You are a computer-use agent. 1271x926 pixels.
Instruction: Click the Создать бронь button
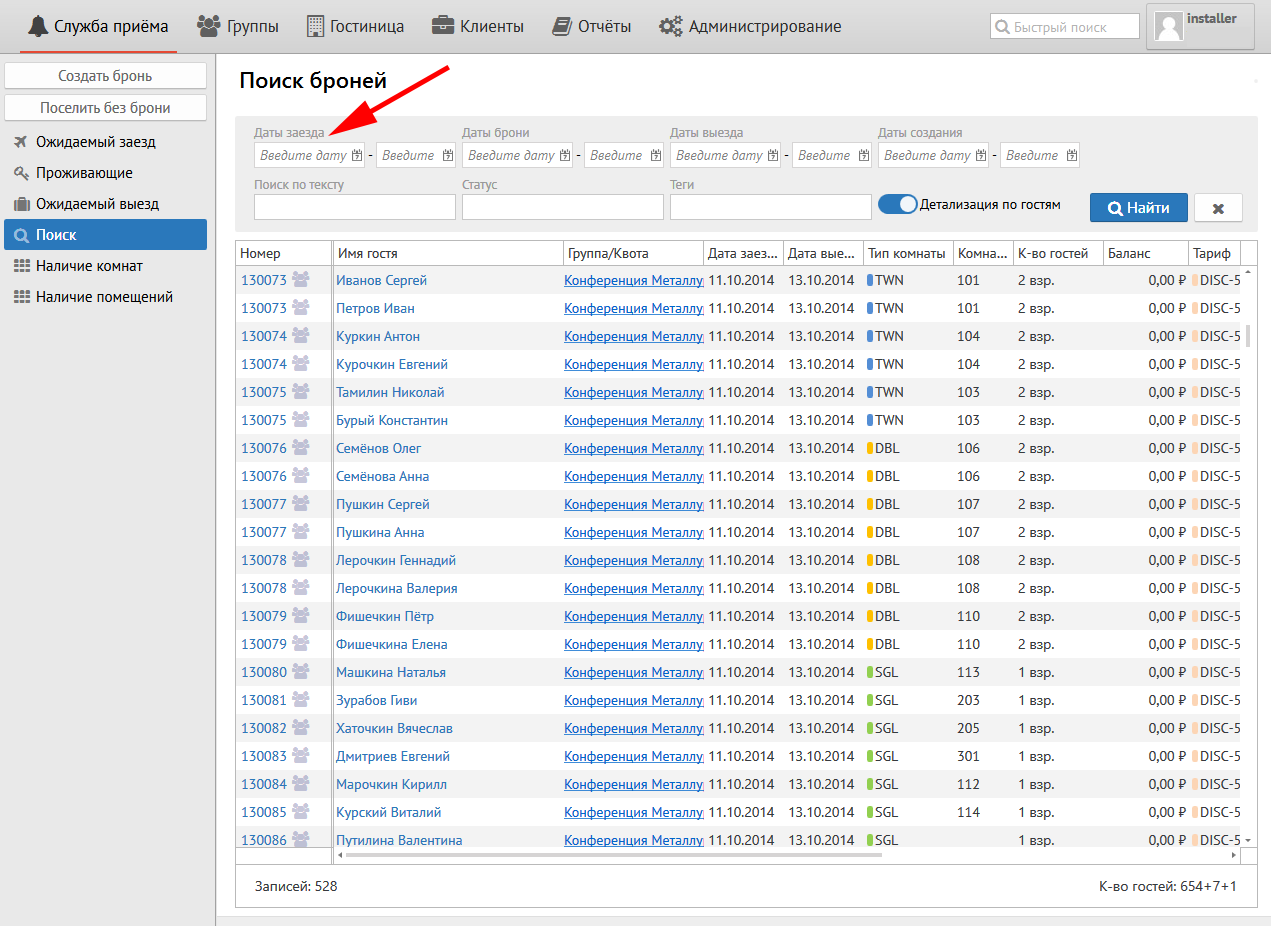click(105, 76)
